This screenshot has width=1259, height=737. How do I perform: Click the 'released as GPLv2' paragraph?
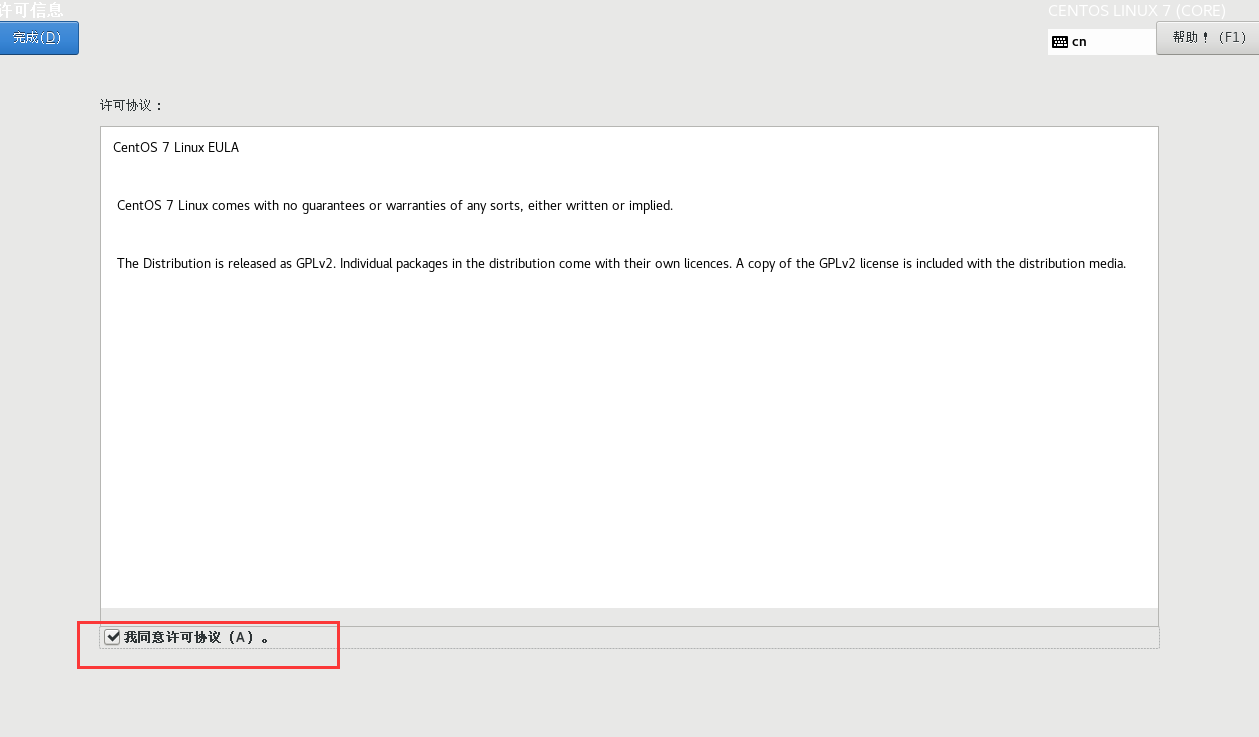(621, 264)
